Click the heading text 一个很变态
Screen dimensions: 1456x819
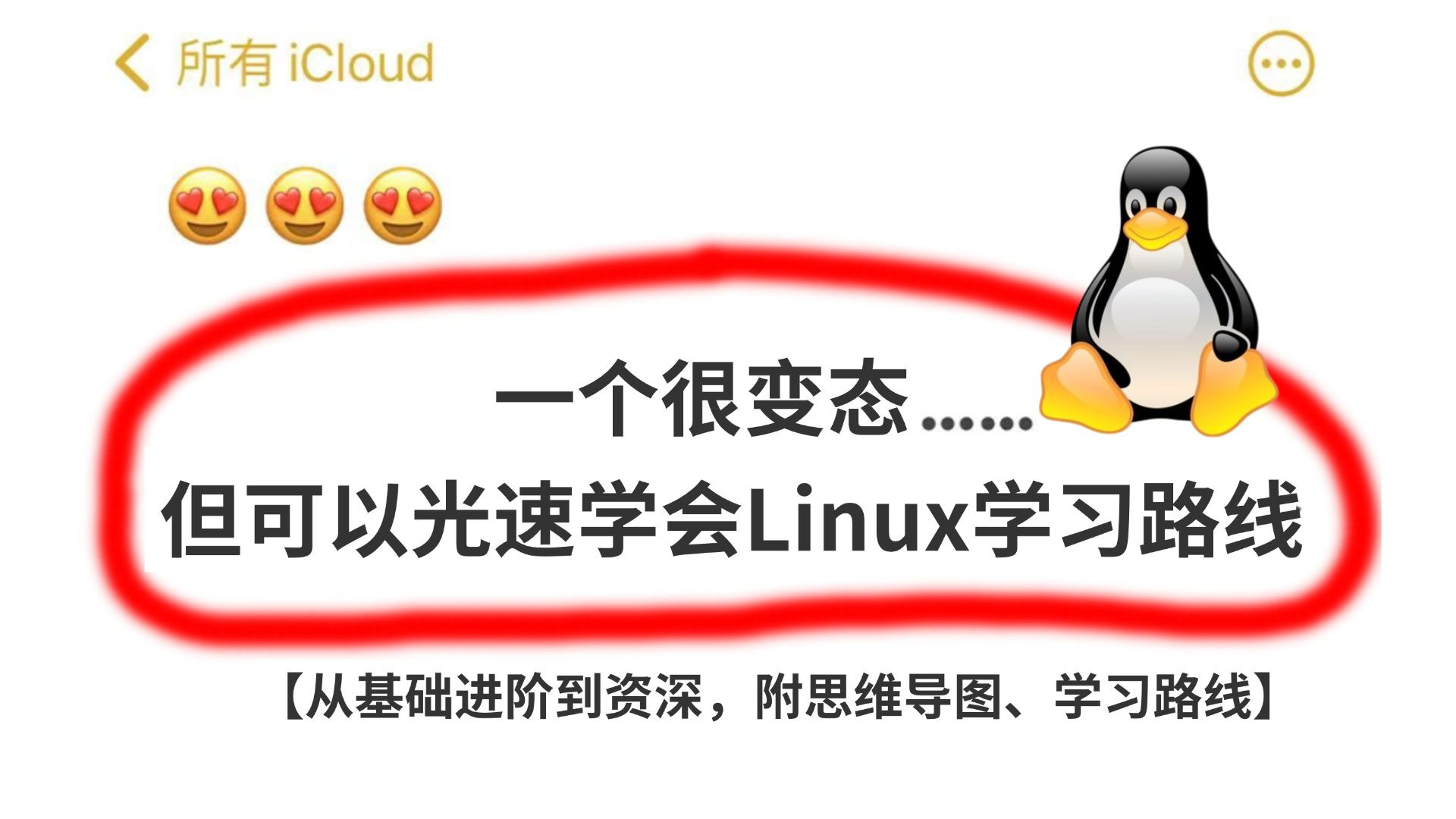tap(701, 400)
